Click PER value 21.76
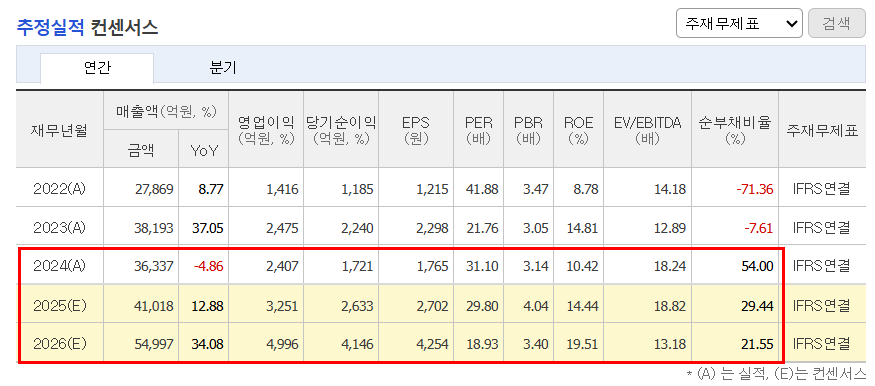The width and height of the screenshot is (875, 386). point(482,228)
